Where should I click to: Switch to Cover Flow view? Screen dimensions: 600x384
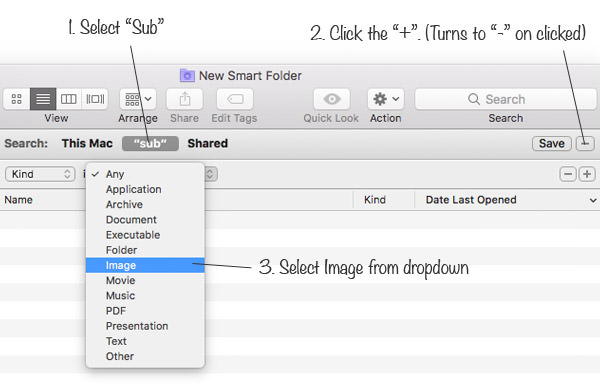point(95,99)
